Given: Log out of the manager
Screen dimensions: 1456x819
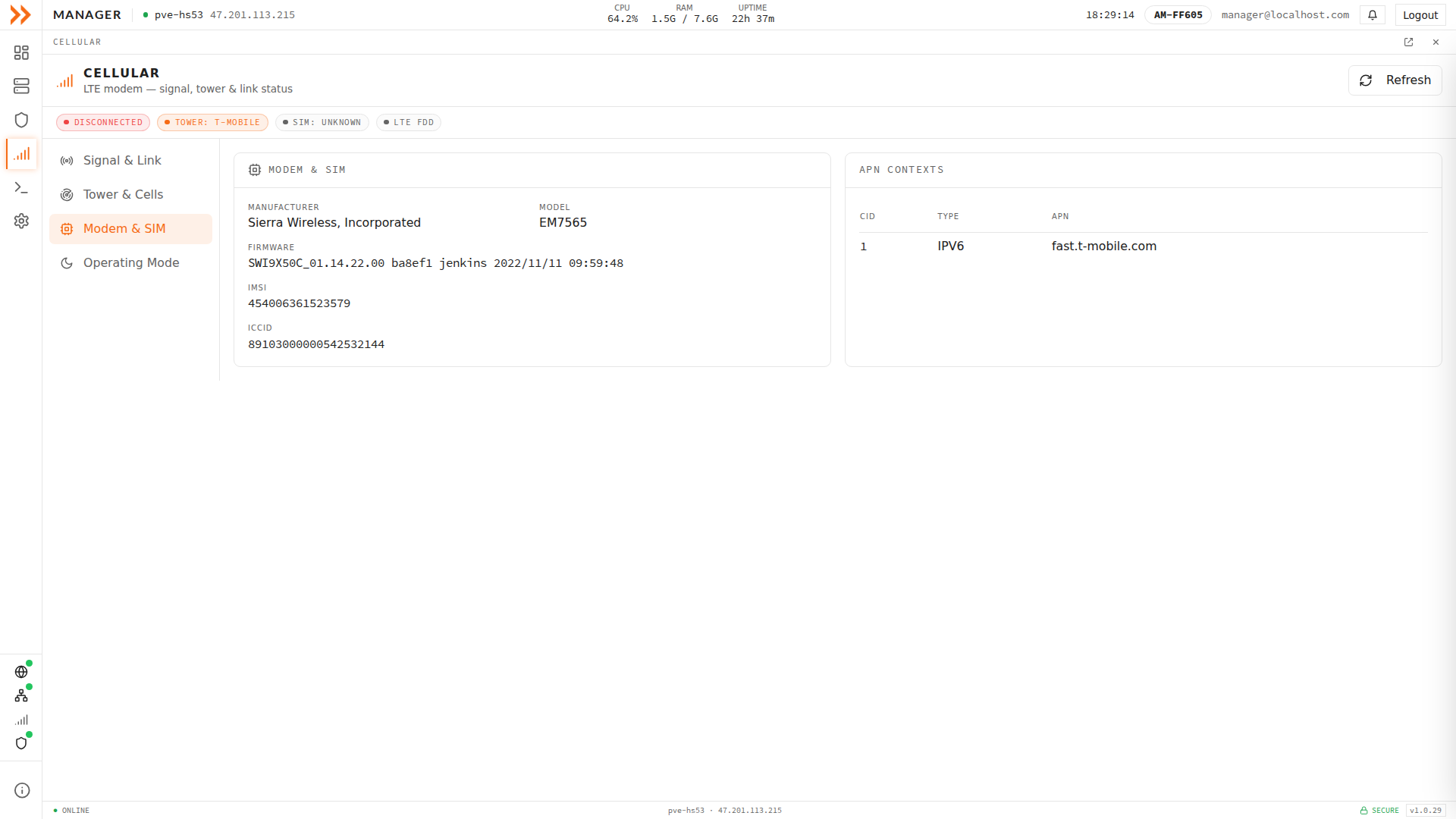Looking at the screenshot, I should [1420, 14].
